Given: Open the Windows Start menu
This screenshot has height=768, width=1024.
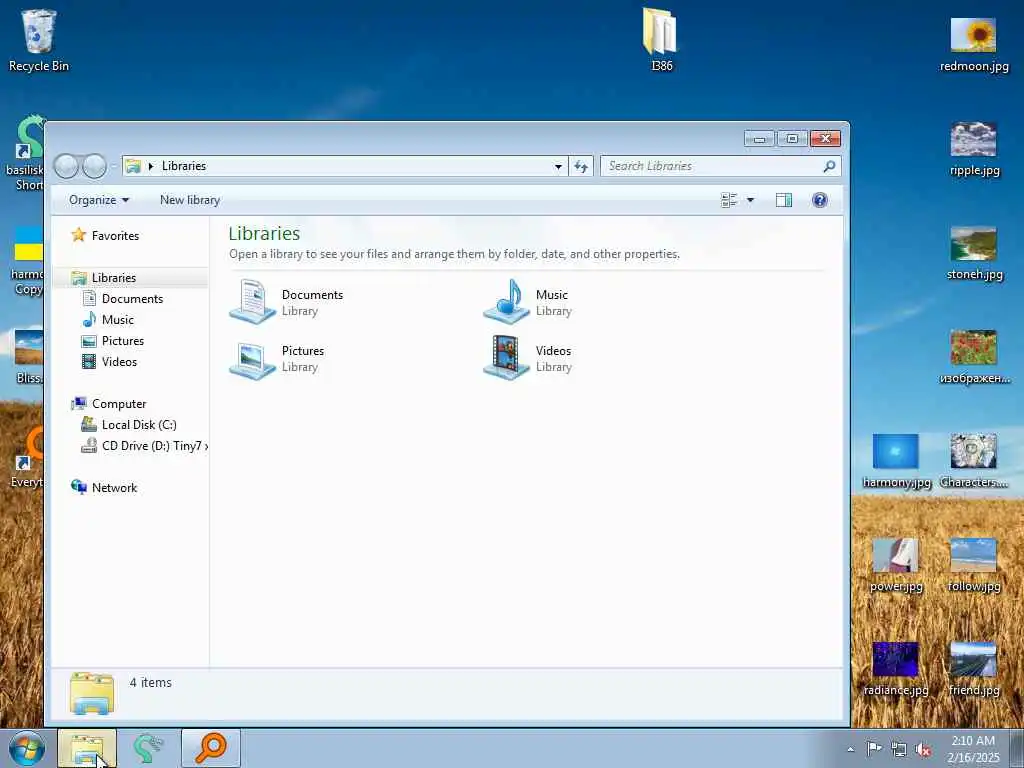Looking at the screenshot, I should click(27, 749).
